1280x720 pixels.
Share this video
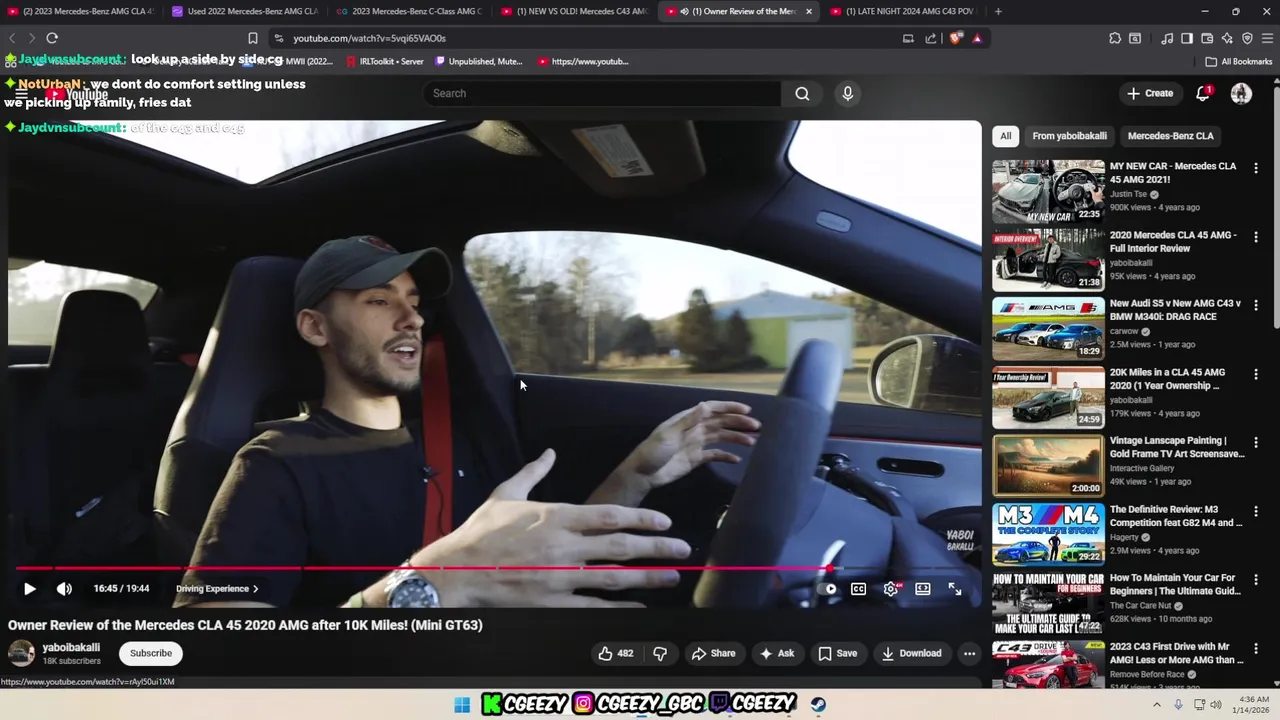click(713, 653)
